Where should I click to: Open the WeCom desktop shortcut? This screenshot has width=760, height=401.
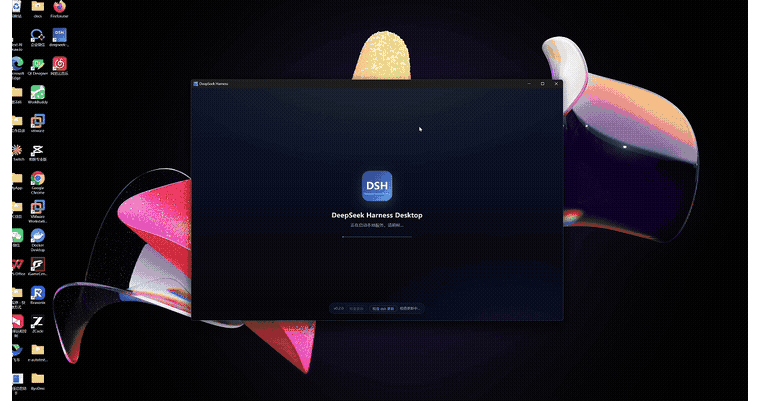[x=38, y=38]
